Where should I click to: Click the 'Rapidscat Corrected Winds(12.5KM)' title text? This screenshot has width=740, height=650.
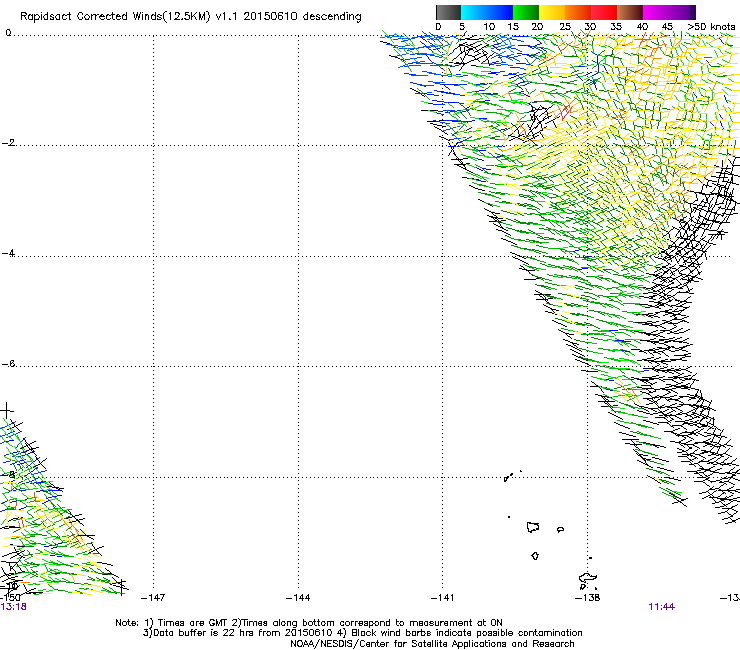point(115,17)
